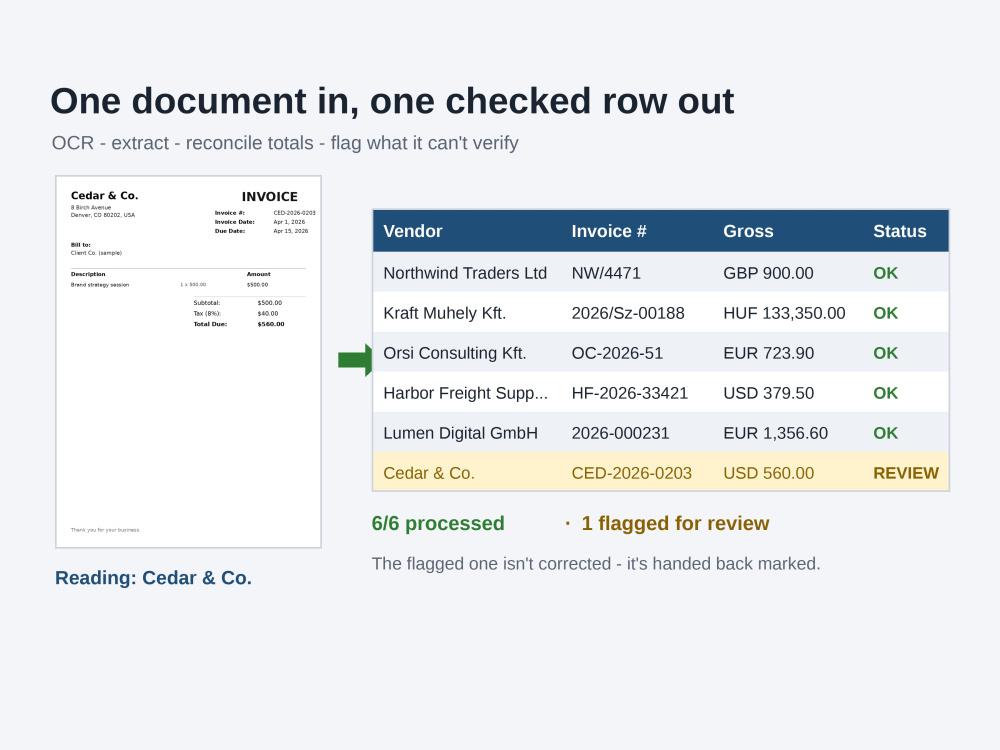Click the due date 'Apr 15, 2026'
This screenshot has width=1000, height=750.
pyautogui.click(x=290, y=231)
